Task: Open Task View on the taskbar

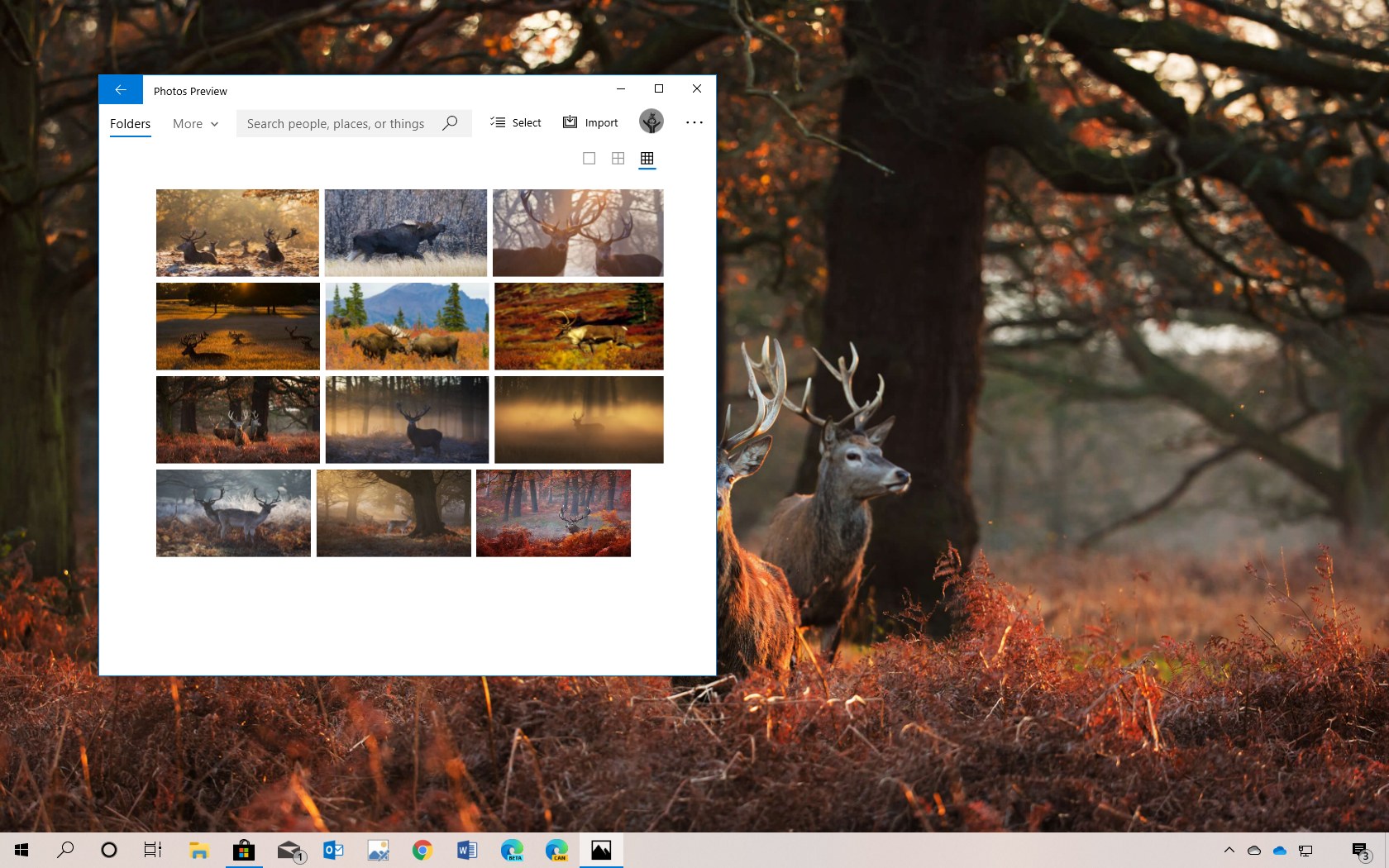Action: [153, 850]
